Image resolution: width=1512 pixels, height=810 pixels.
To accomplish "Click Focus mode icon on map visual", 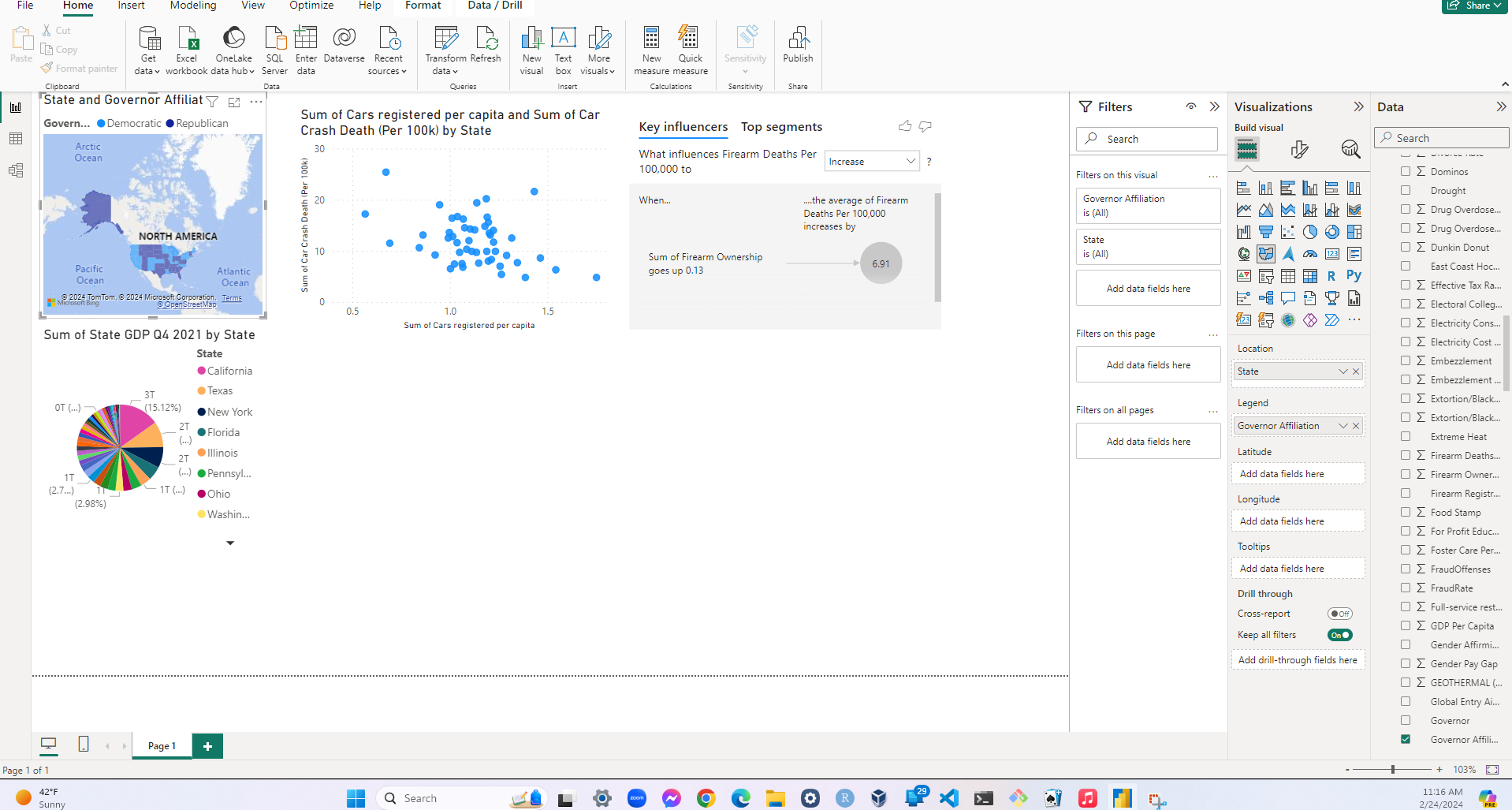I will point(234,102).
